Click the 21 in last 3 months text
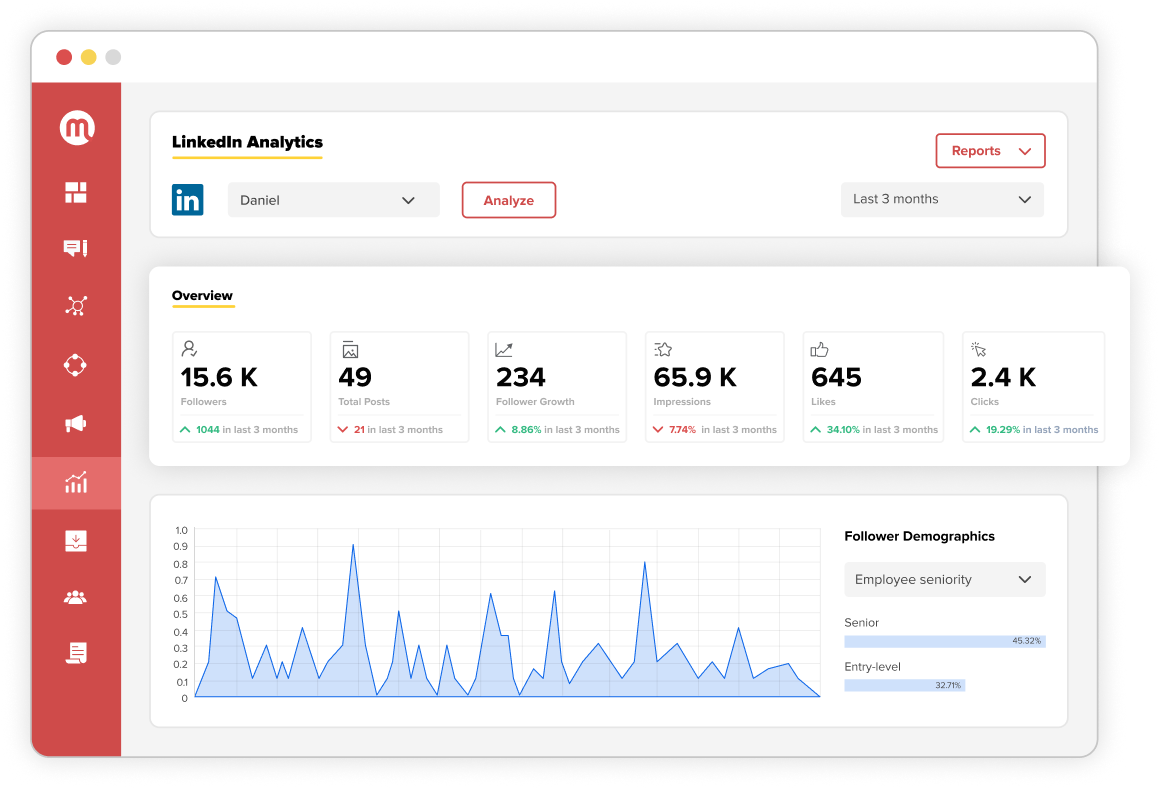Viewport: 1160px width, 788px height. [398, 430]
